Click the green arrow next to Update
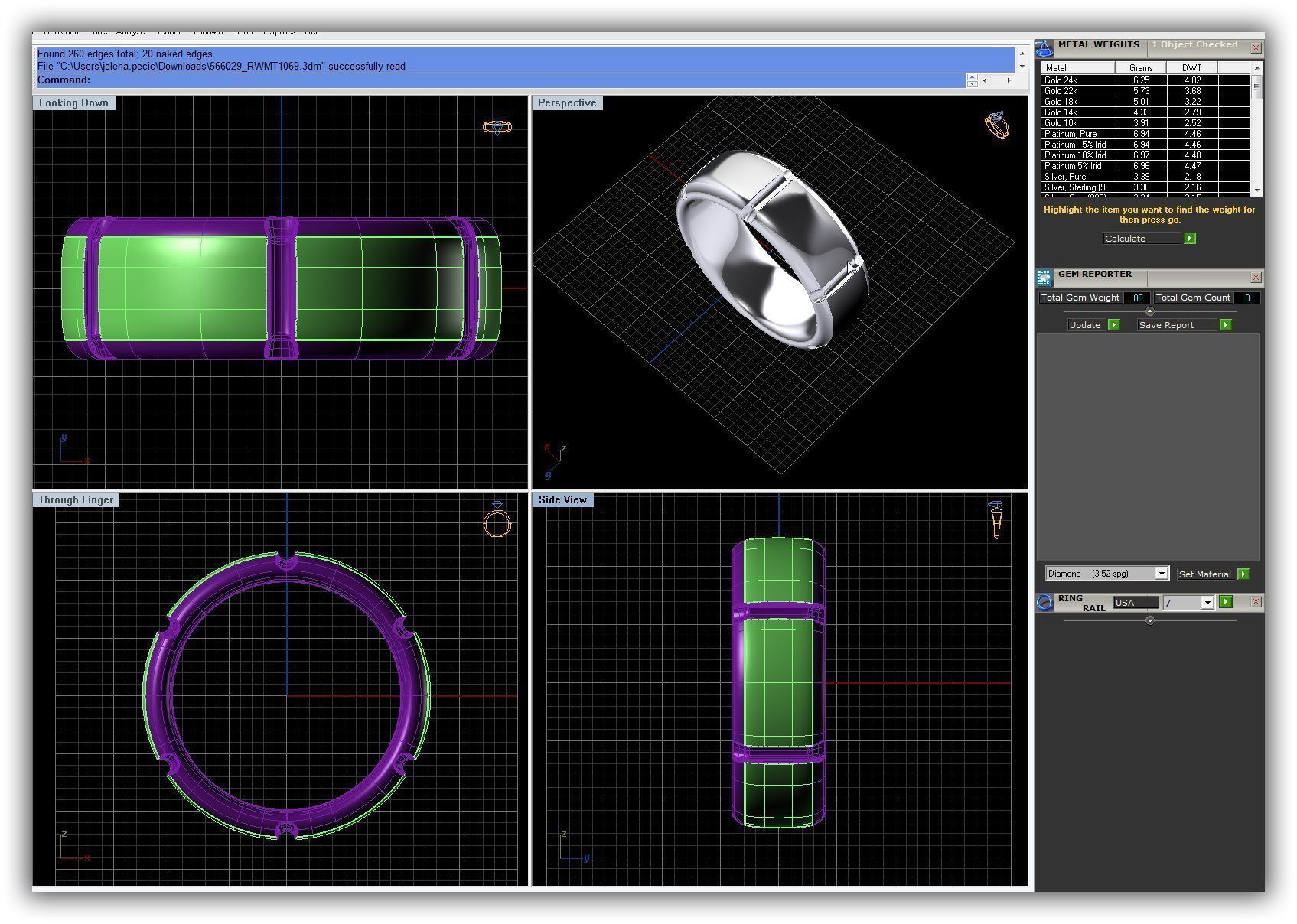The width and height of the screenshot is (1297, 924). point(1114,325)
